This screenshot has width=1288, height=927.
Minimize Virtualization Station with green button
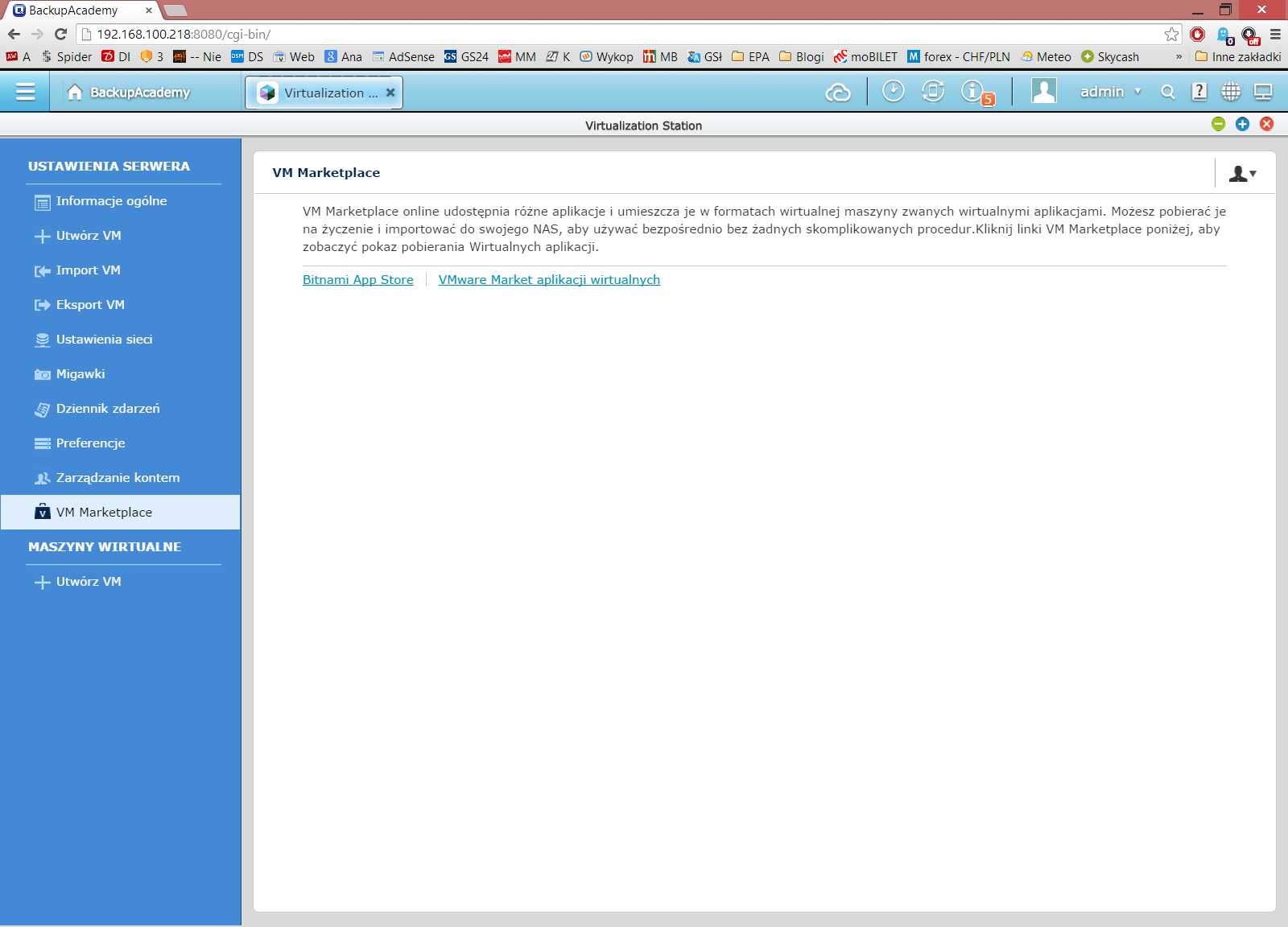1218,124
